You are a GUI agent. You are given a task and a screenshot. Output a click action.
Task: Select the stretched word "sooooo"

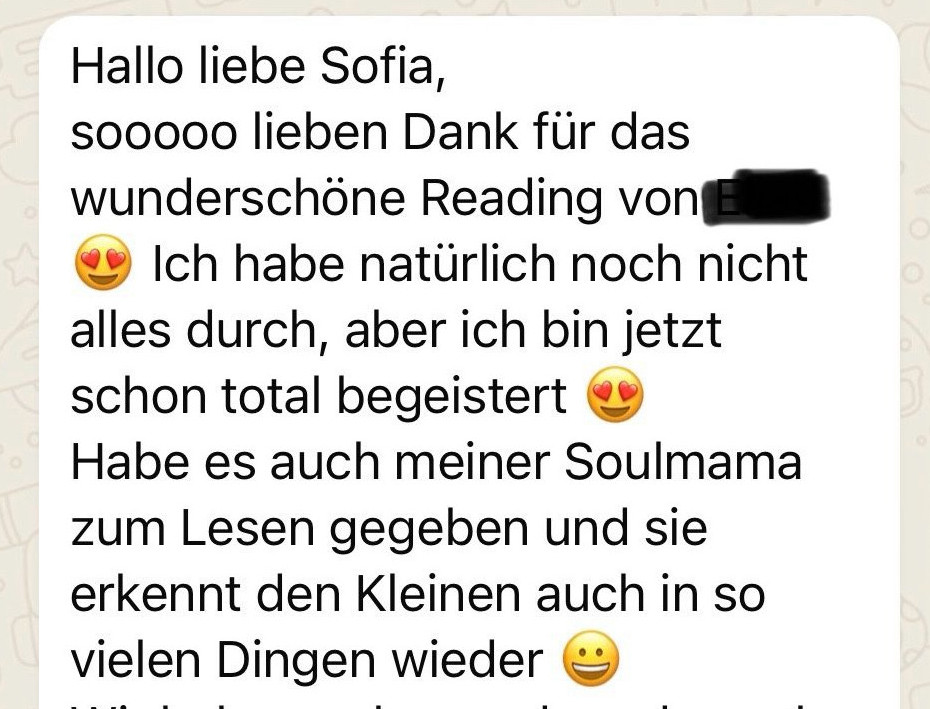coord(154,134)
